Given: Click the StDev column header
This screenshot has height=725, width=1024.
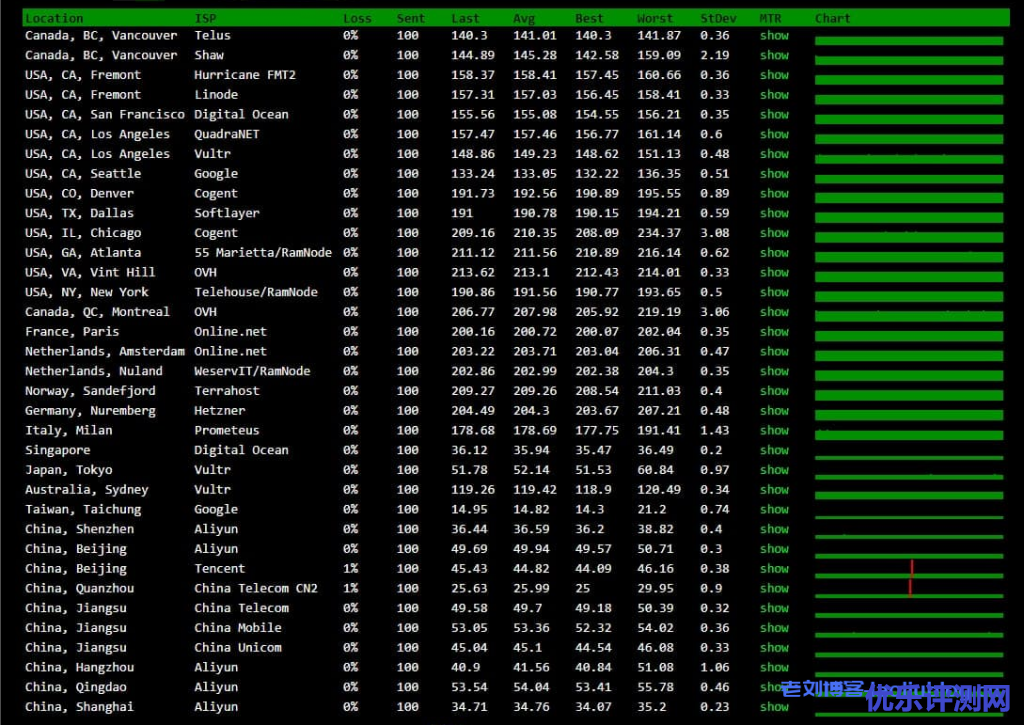Looking at the screenshot, I should pyautogui.click(x=718, y=18).
